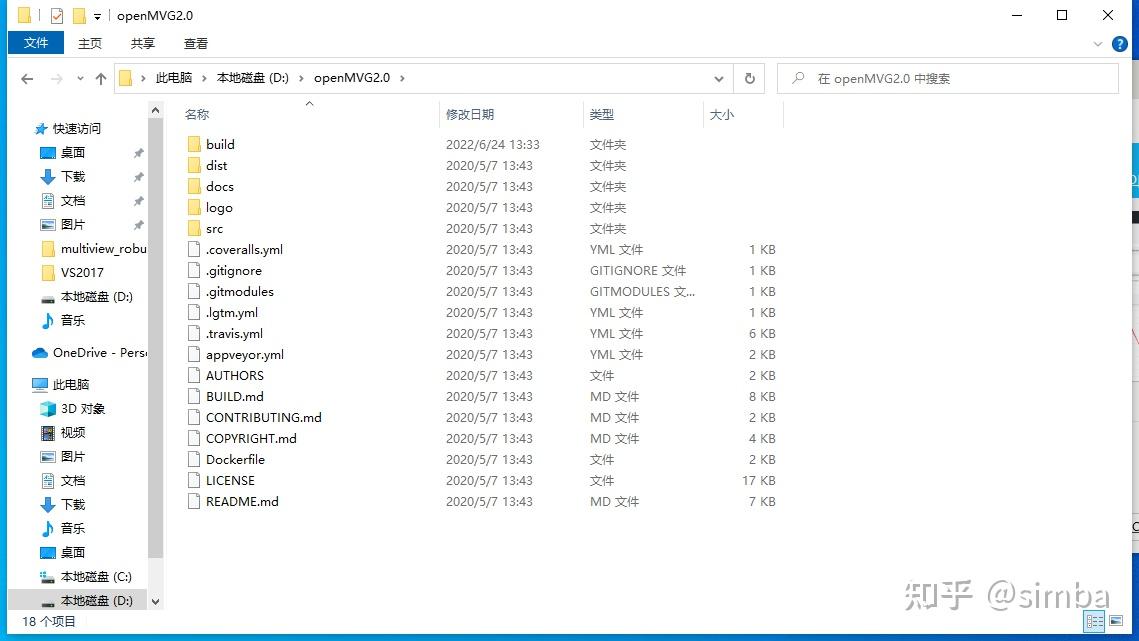The width and height of the screenshot is (1139, 641).
Task: Open the 文件 menu
Action: click(35, 43)
